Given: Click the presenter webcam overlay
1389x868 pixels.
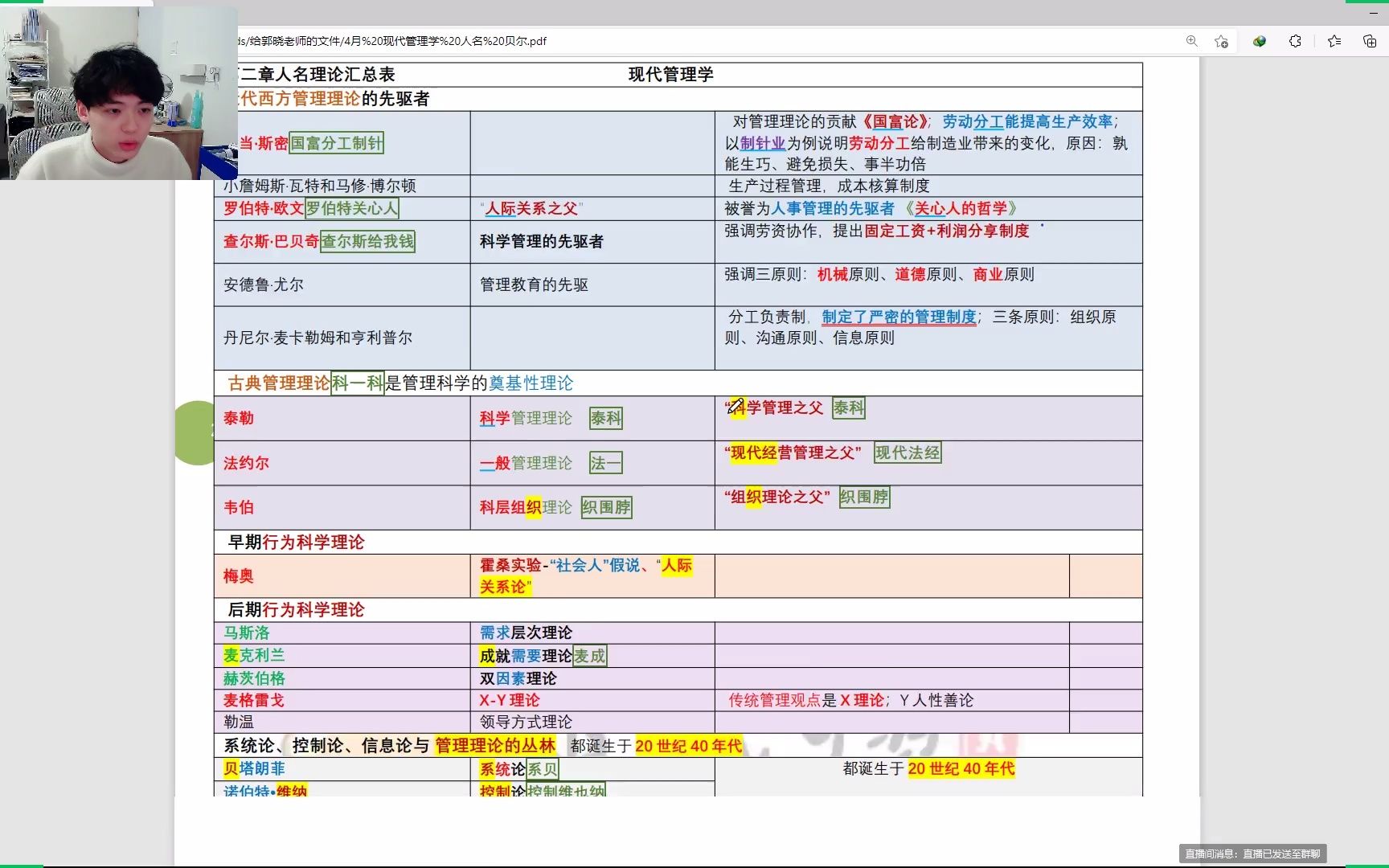Looking at the screenshot, I should [119, 92].
